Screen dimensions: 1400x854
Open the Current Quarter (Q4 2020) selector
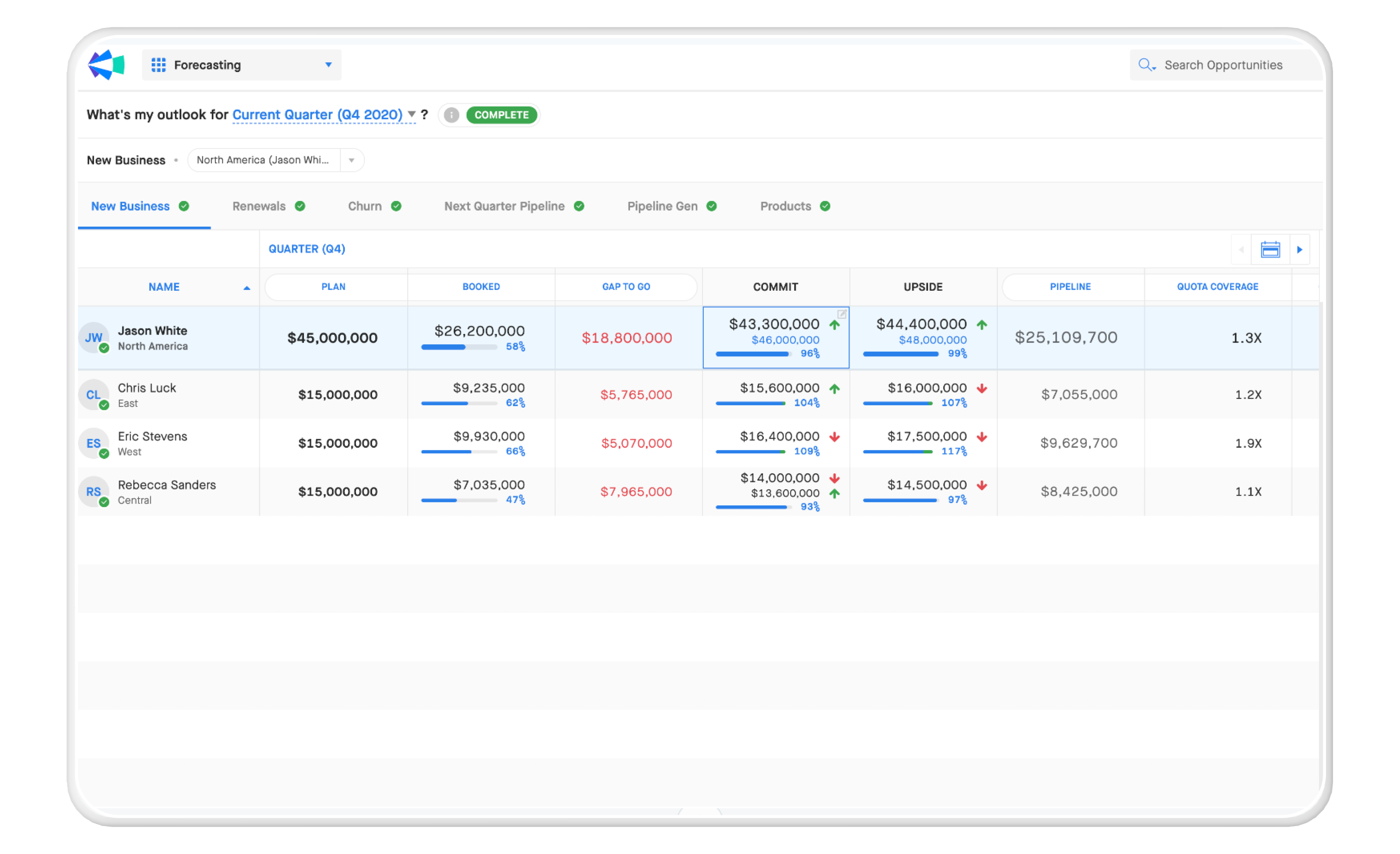pos(317,115)
